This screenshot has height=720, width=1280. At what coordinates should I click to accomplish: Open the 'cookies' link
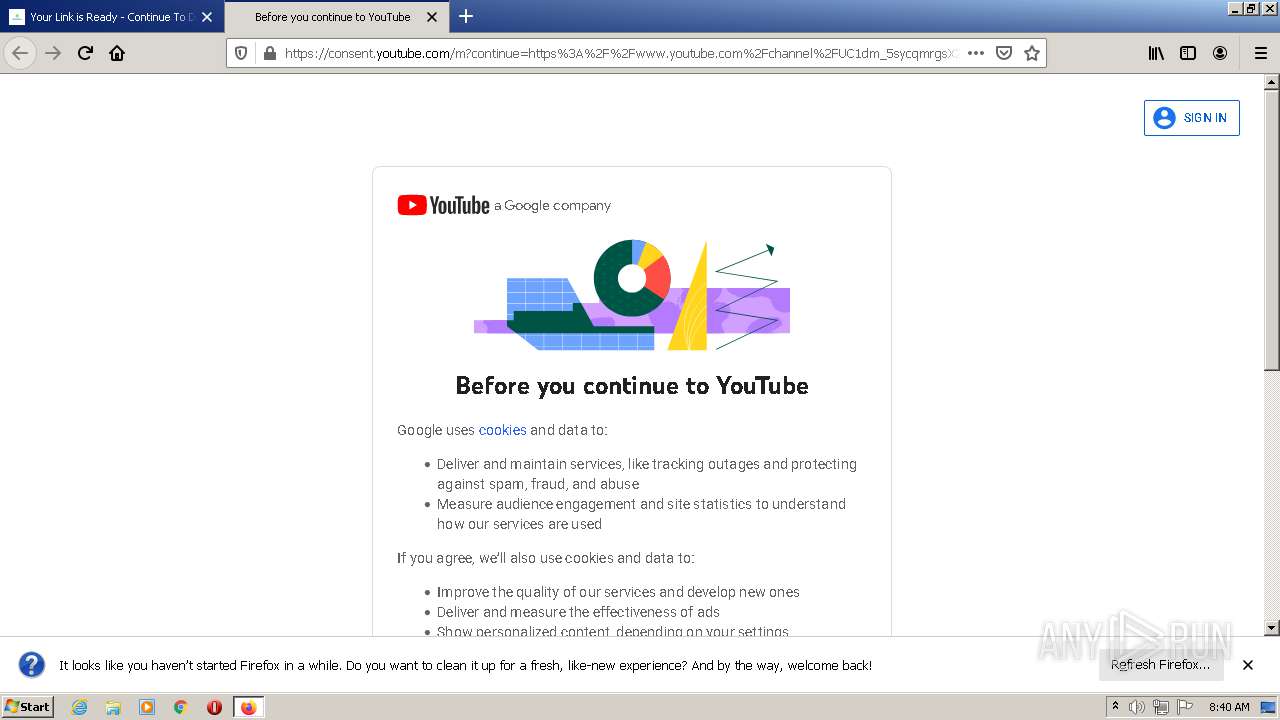(502, 430)
